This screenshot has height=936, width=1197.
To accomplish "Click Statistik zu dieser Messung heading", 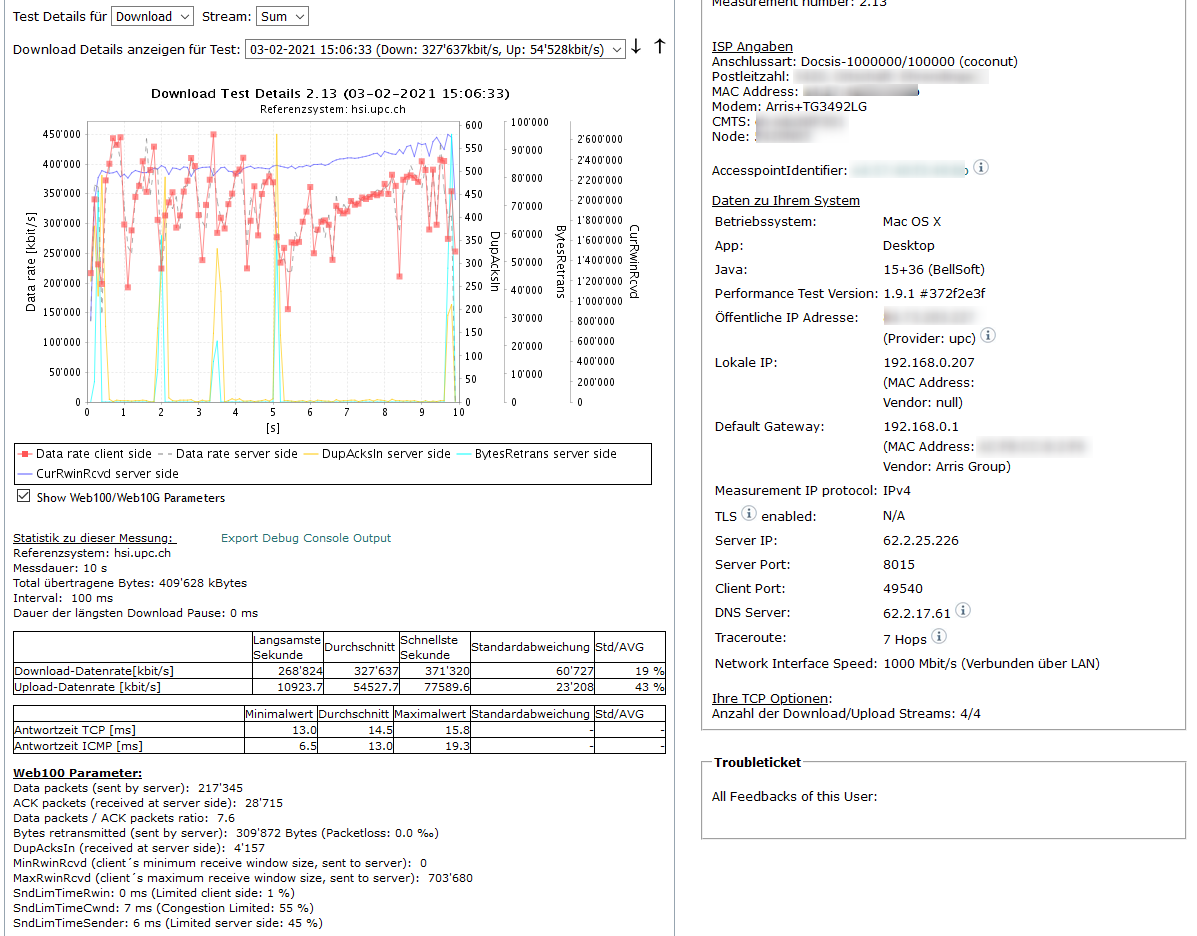I will tap(93, 538).
